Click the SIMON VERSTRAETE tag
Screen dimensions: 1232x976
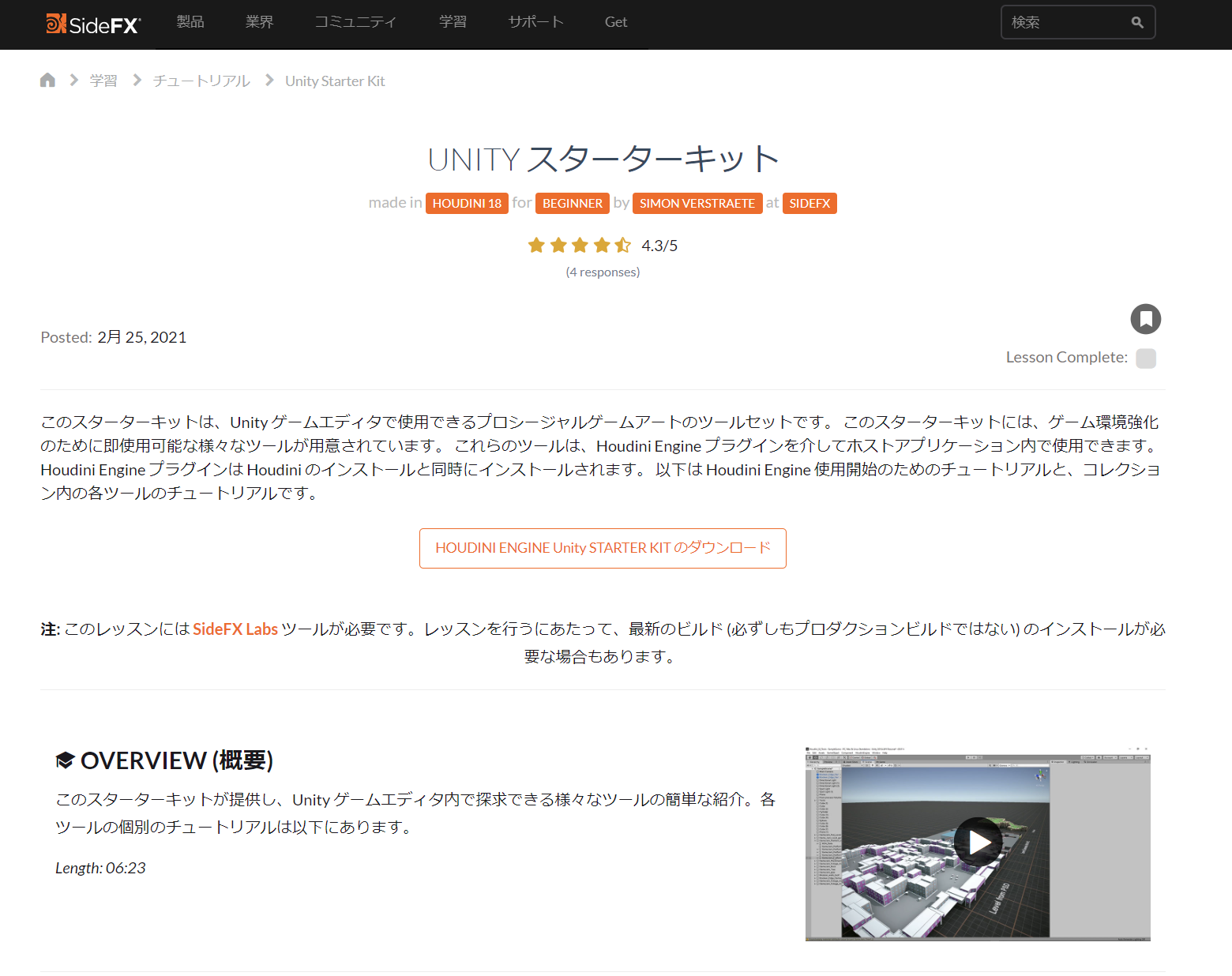coord(697,203)
